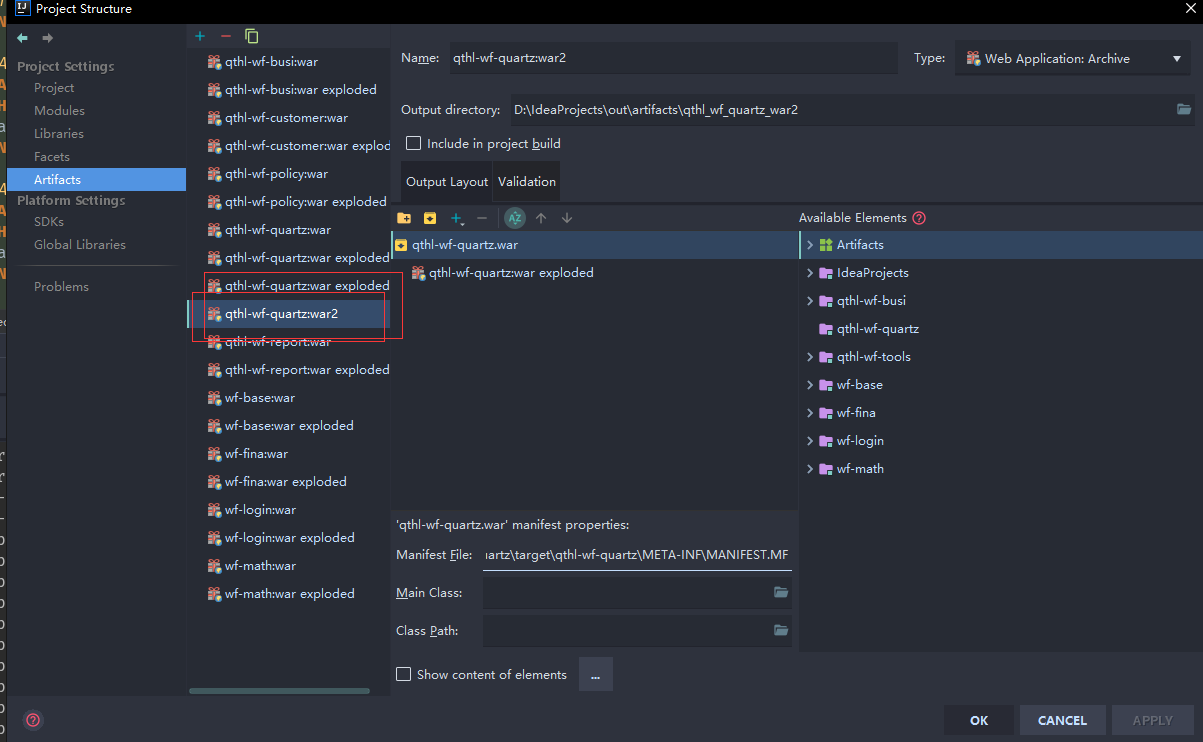Click the Manifest File path field
The width and height of the screenshot is (1203, 742).
(x=637, y=555)
